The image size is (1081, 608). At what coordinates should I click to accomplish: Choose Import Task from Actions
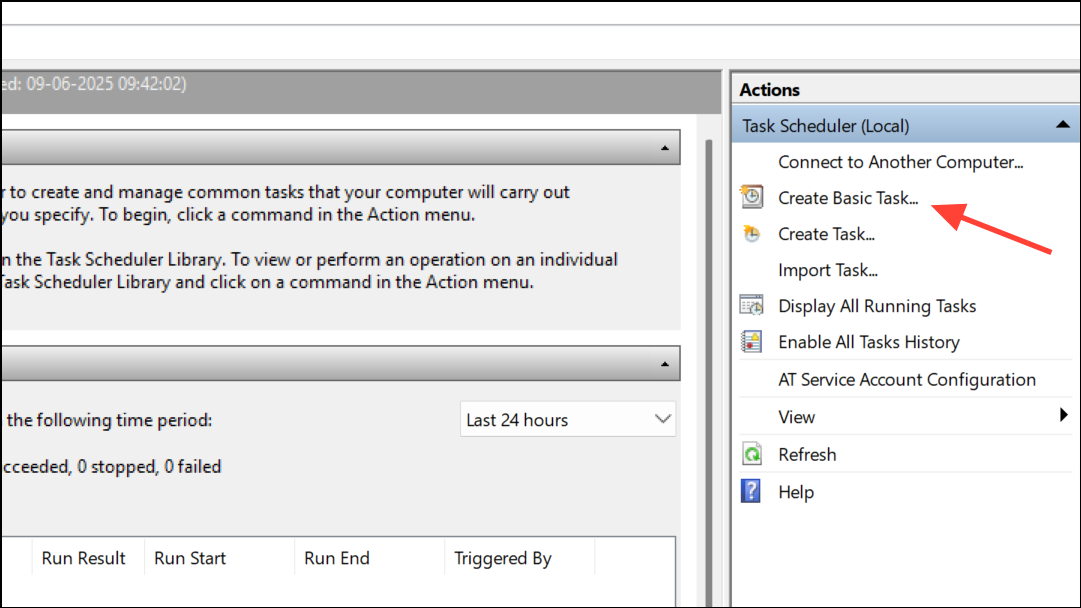coord(827,270)
